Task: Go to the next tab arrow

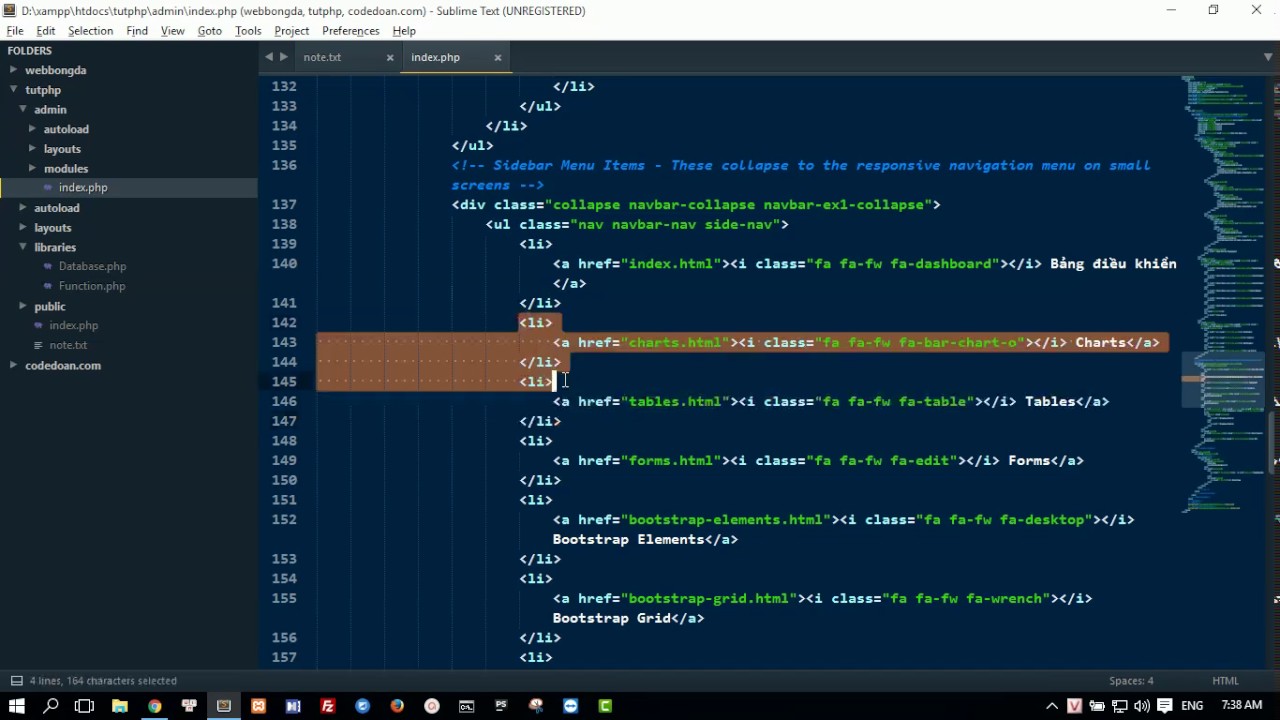Action: pyautogui.click(x=284, y=57)
